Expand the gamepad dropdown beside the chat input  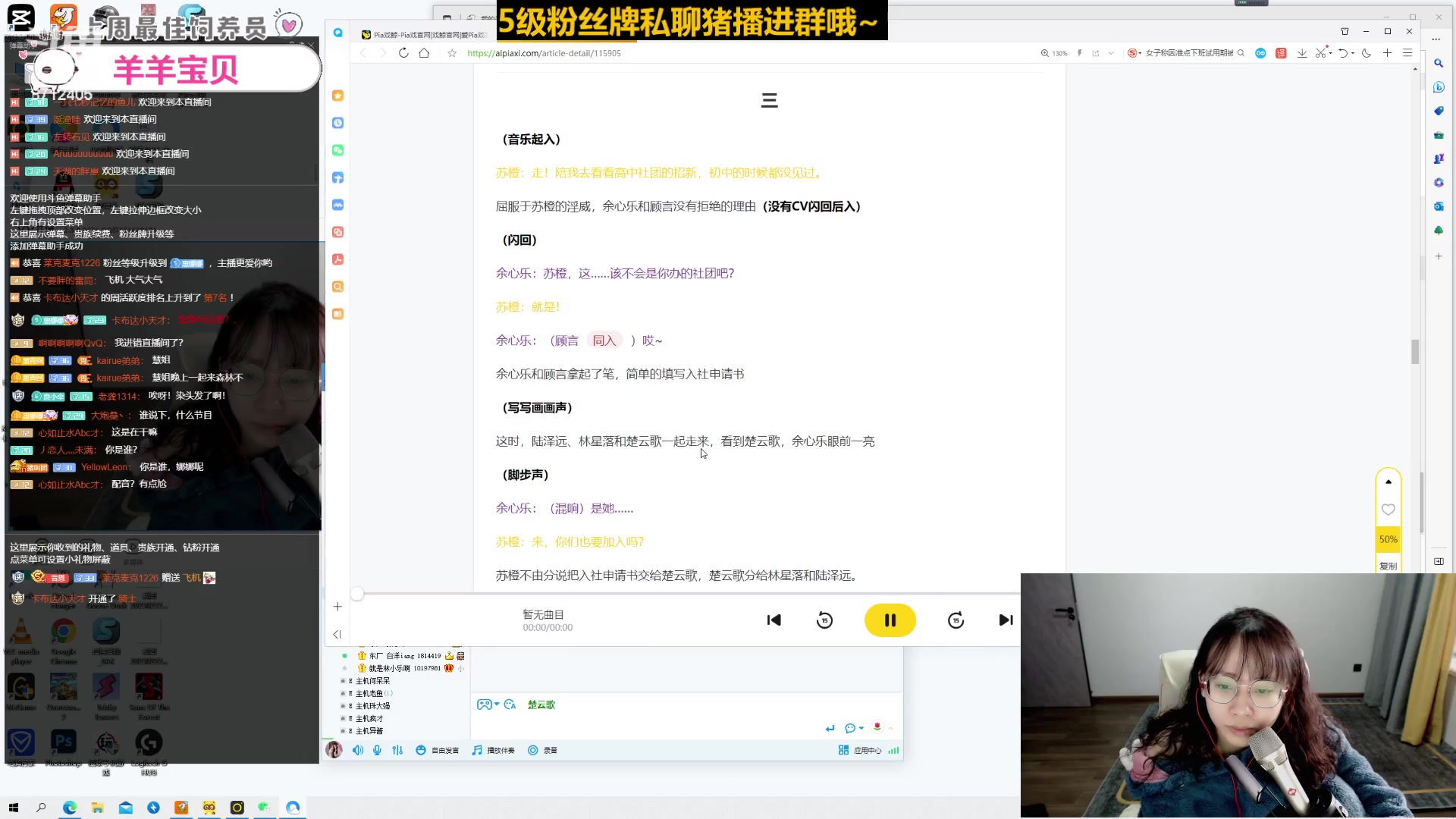pyautogui.click(x=497, y=704)
